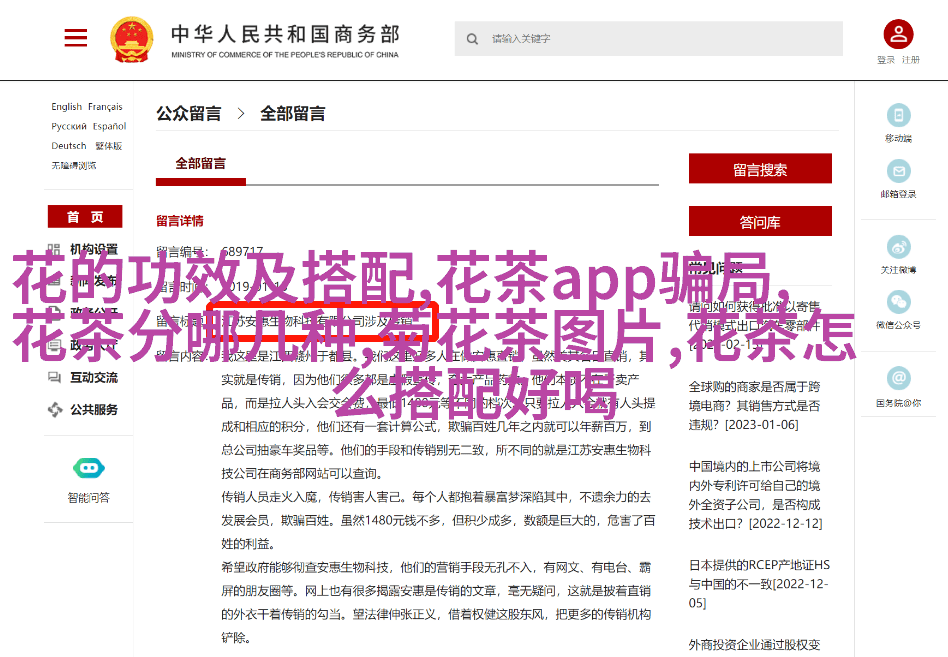Viewport: 948px width, 657px height.
Task: Click the Weibo follow (关注微博) icon
Action: pyautogui.click(x=898, y=247)
